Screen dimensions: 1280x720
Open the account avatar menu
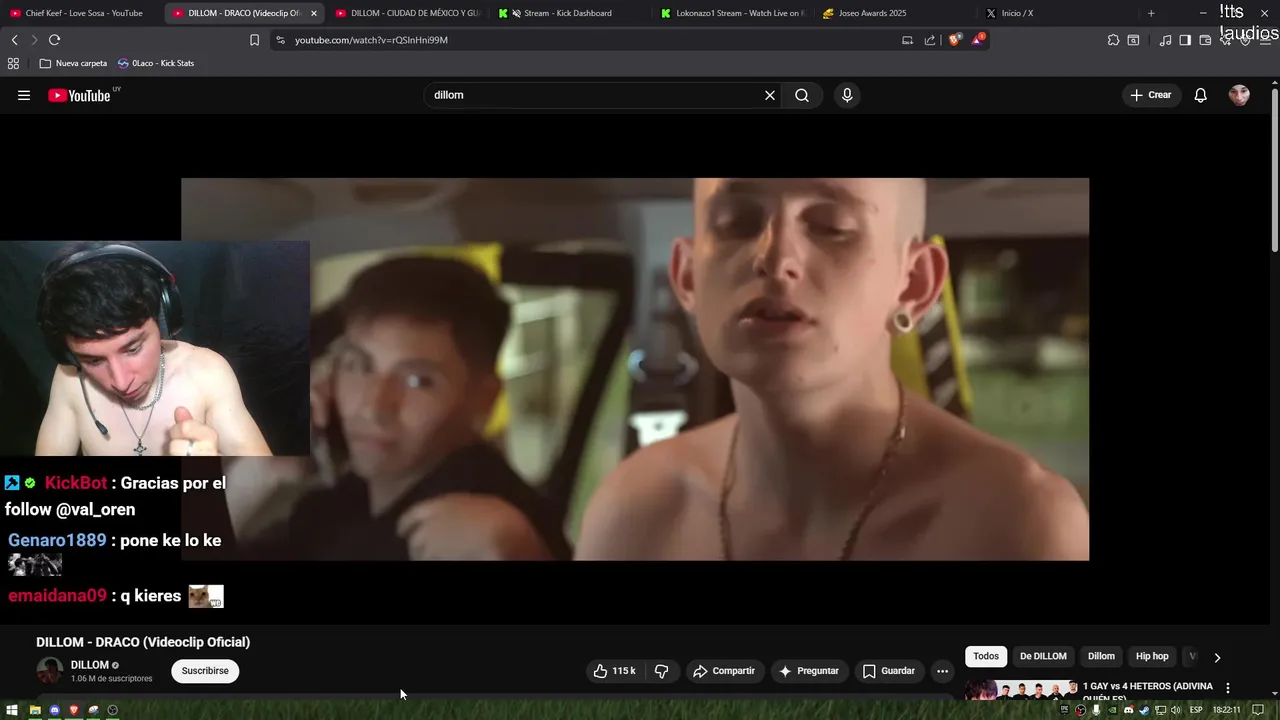1239,95
